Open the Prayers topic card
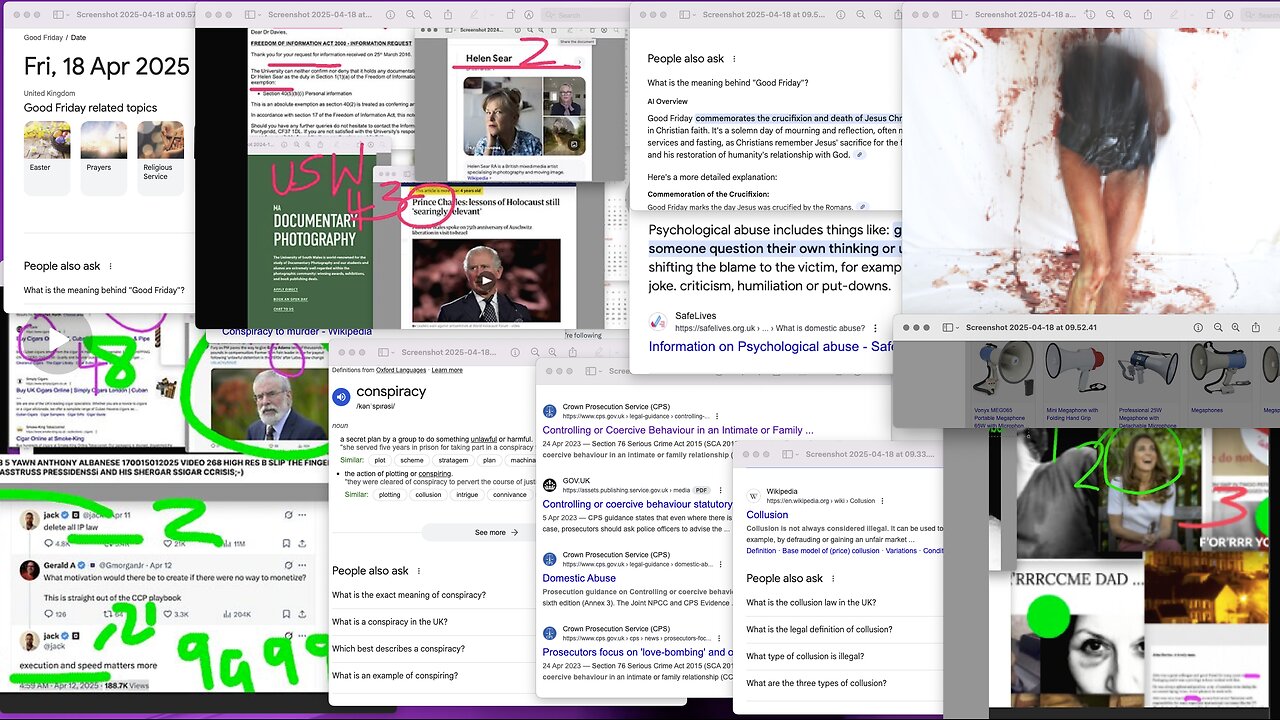Viewport: 1280px width, 720px height. tap(104, 157)
